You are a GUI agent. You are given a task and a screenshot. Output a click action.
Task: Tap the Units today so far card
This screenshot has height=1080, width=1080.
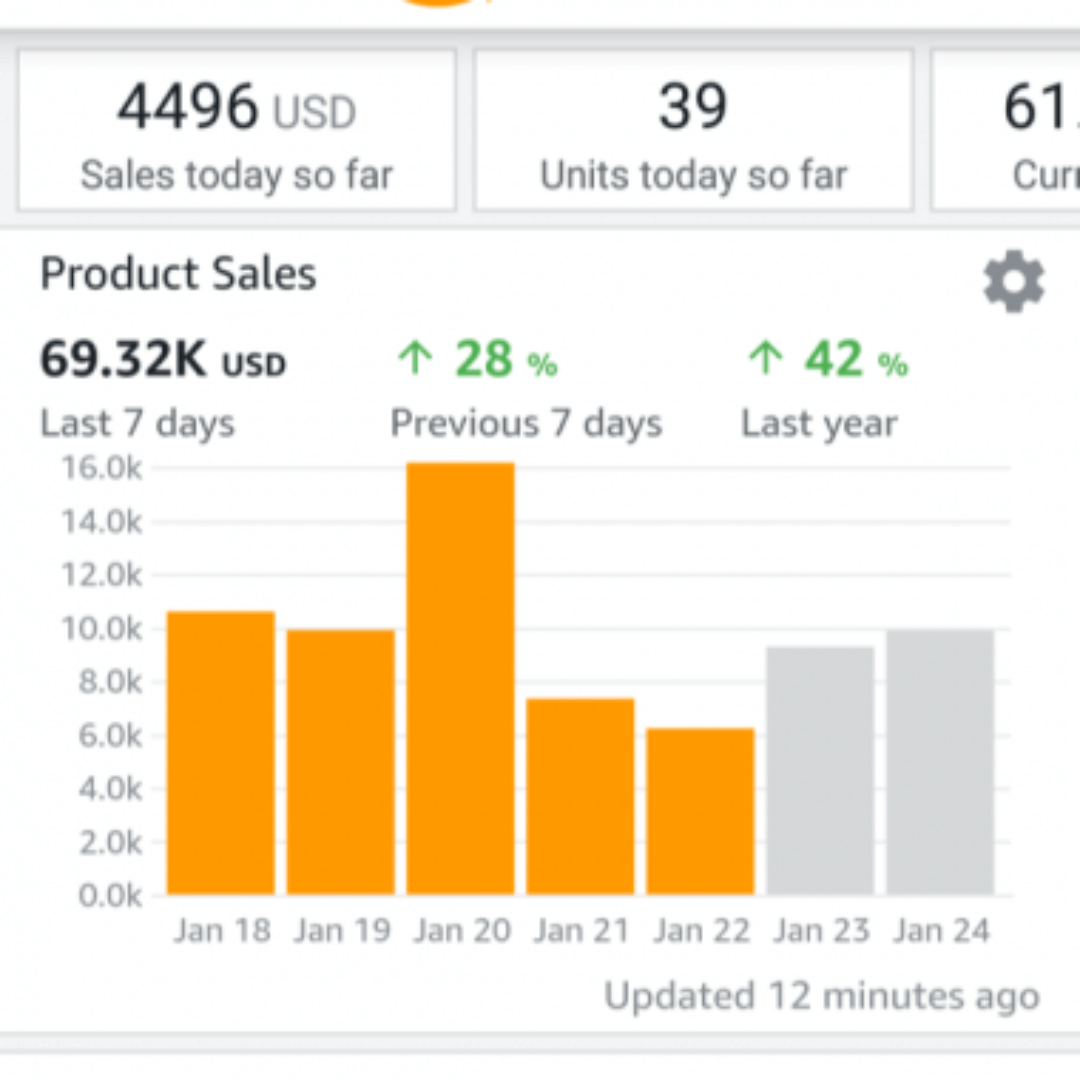pyautogui.click(x=693, y=131)
